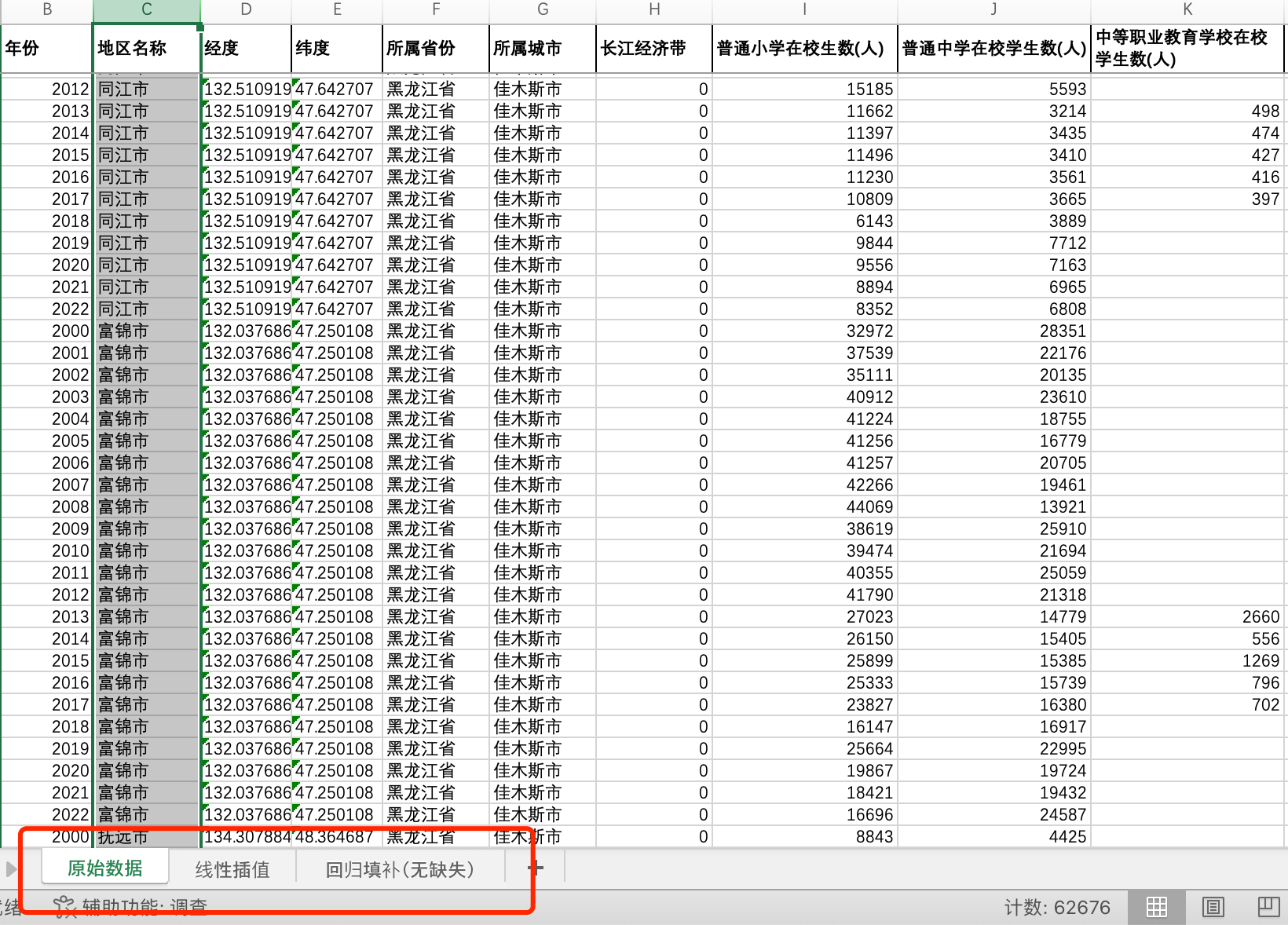Click vocational students cell 2660
Screen dimensions: 1288x925
pyautogui.click(x=1187, y=617)
